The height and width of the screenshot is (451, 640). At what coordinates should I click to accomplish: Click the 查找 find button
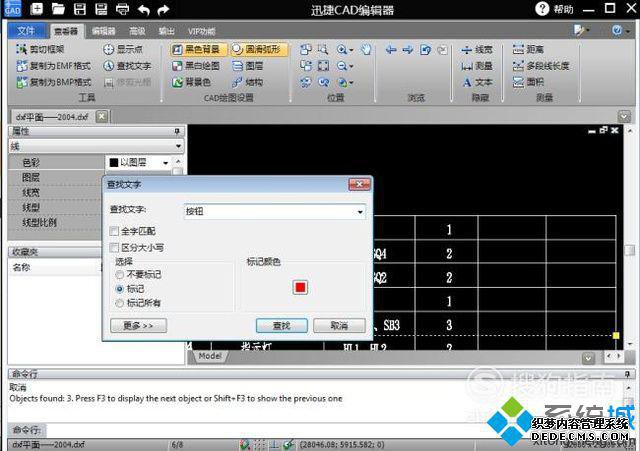[x=282, y=326]
